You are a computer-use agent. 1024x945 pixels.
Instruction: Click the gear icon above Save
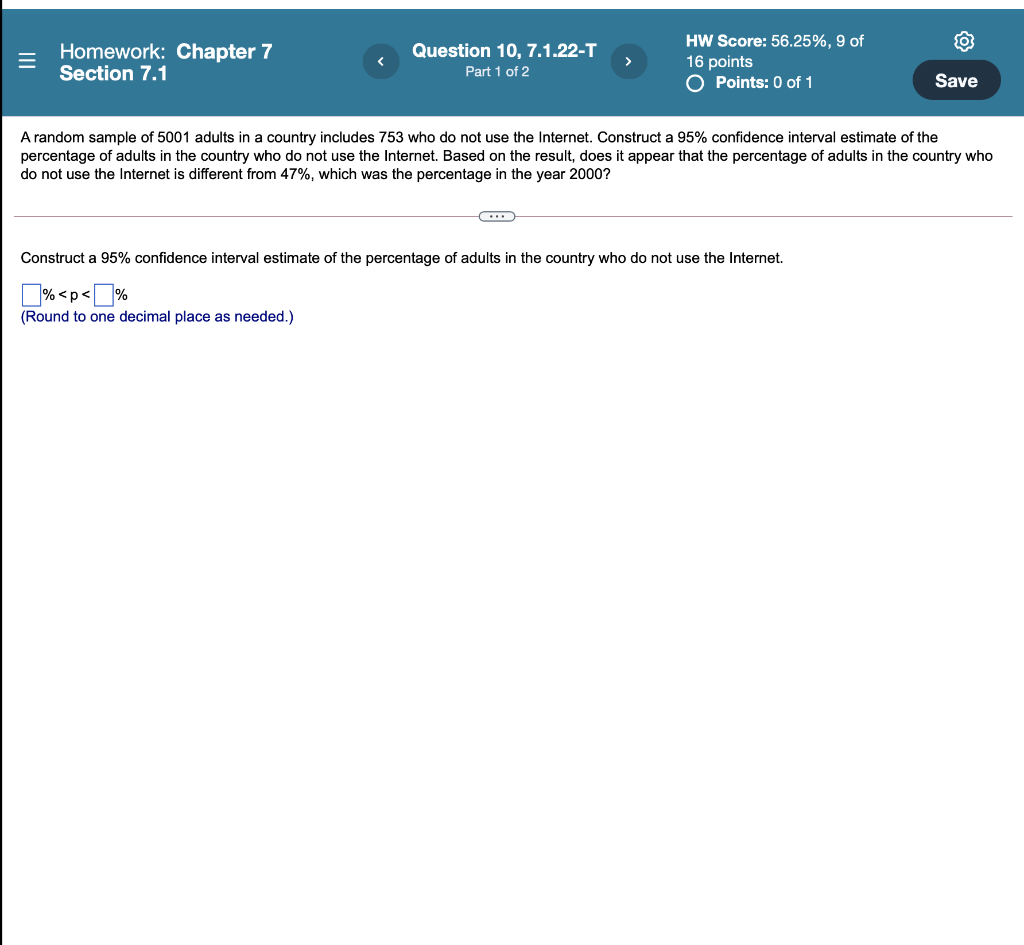coord(963,41)
